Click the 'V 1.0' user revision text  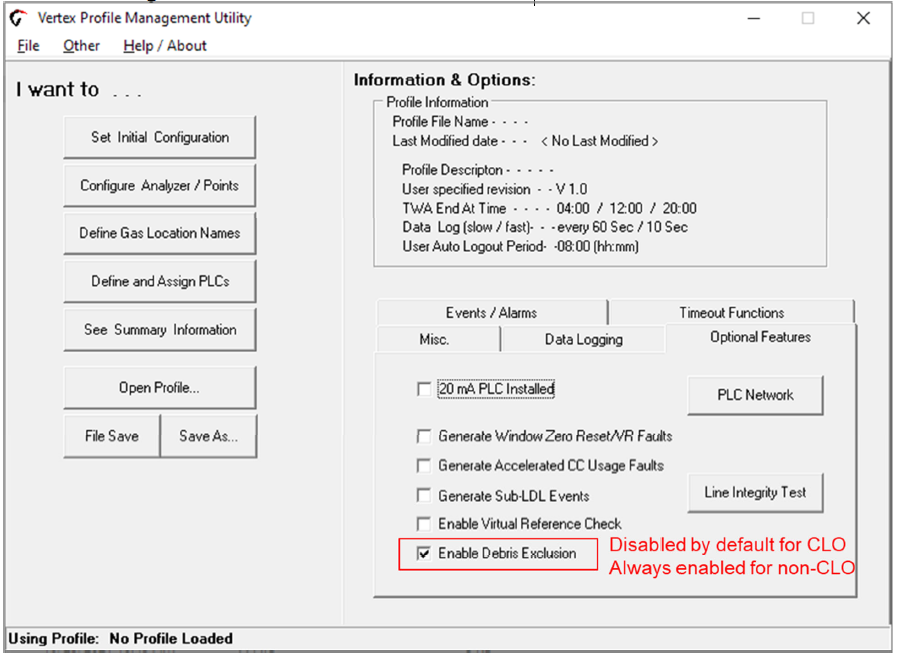pos(571,189)
